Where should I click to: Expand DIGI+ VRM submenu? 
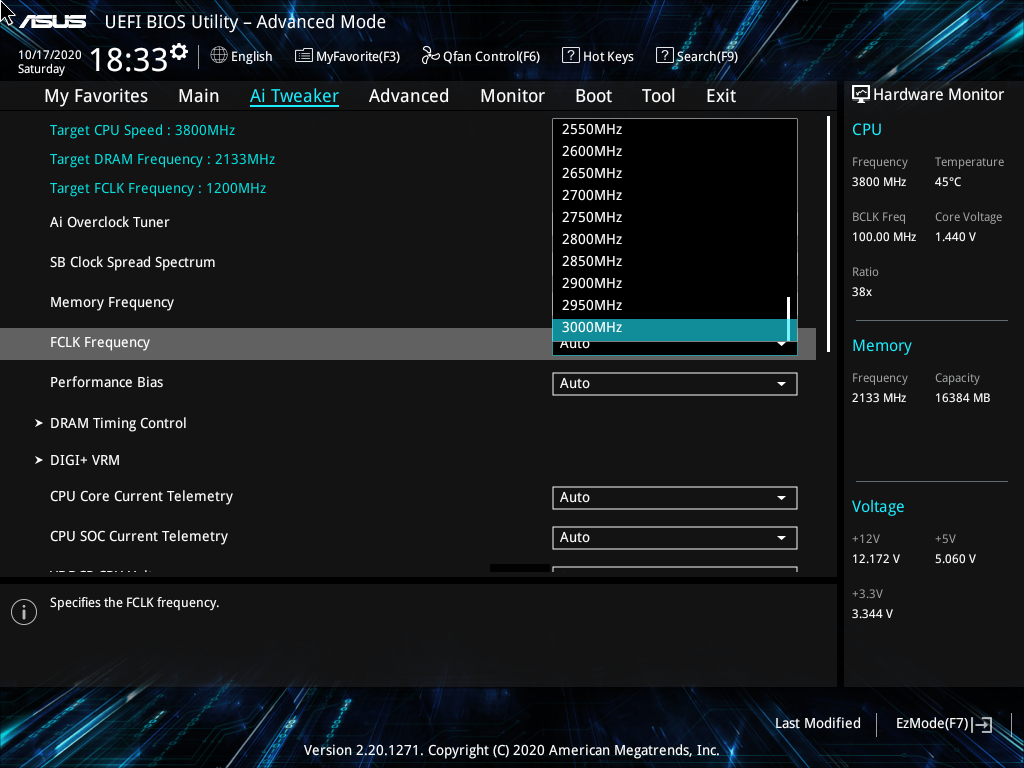pyautogui.click(x=85, y=460)
